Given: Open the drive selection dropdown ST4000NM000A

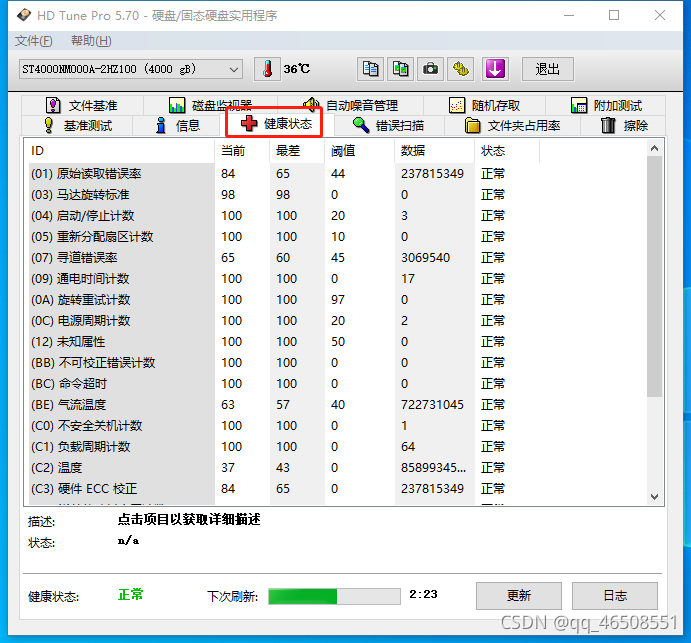Looking at the screenshot, I should click(131, 69).
